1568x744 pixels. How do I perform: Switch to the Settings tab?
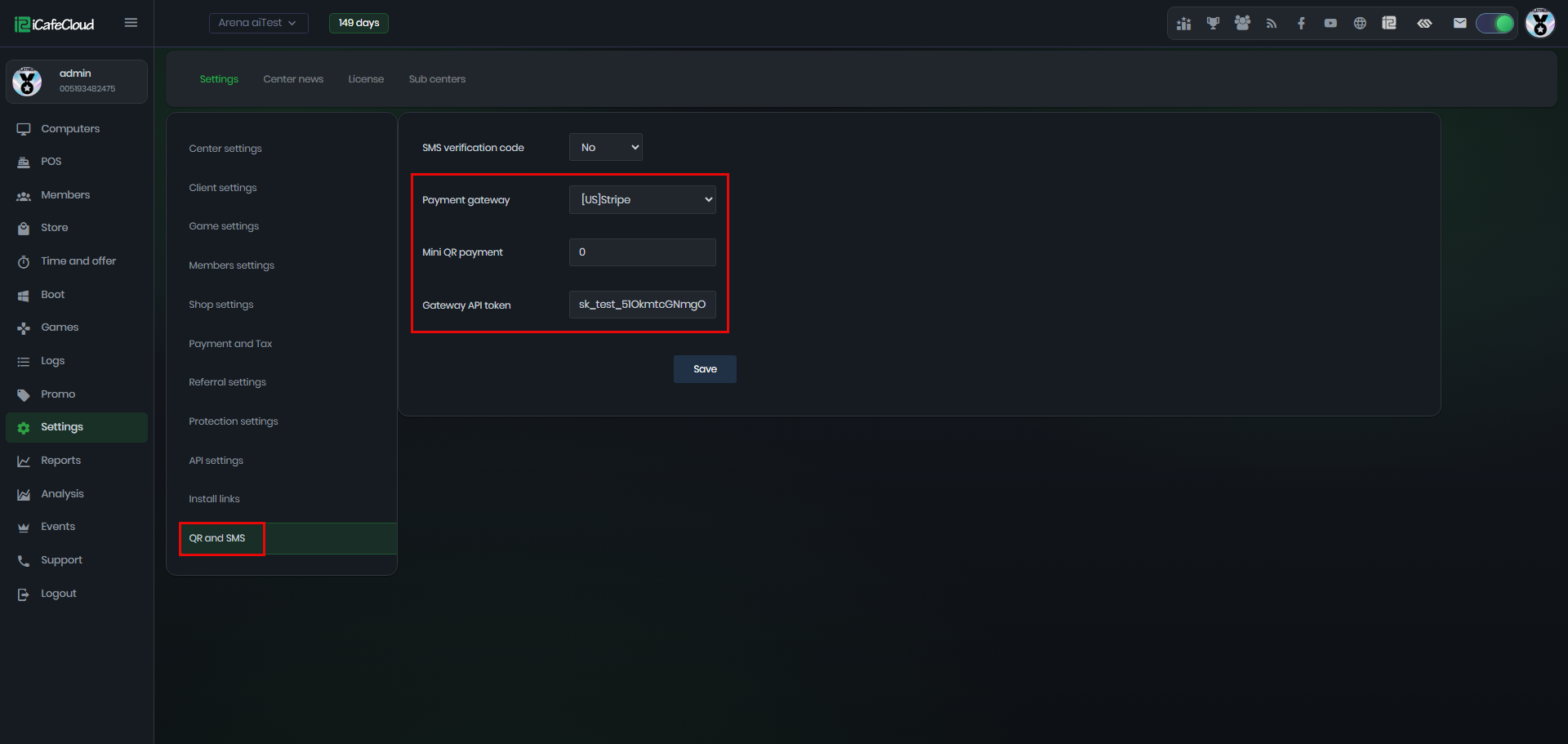(219, 79)
